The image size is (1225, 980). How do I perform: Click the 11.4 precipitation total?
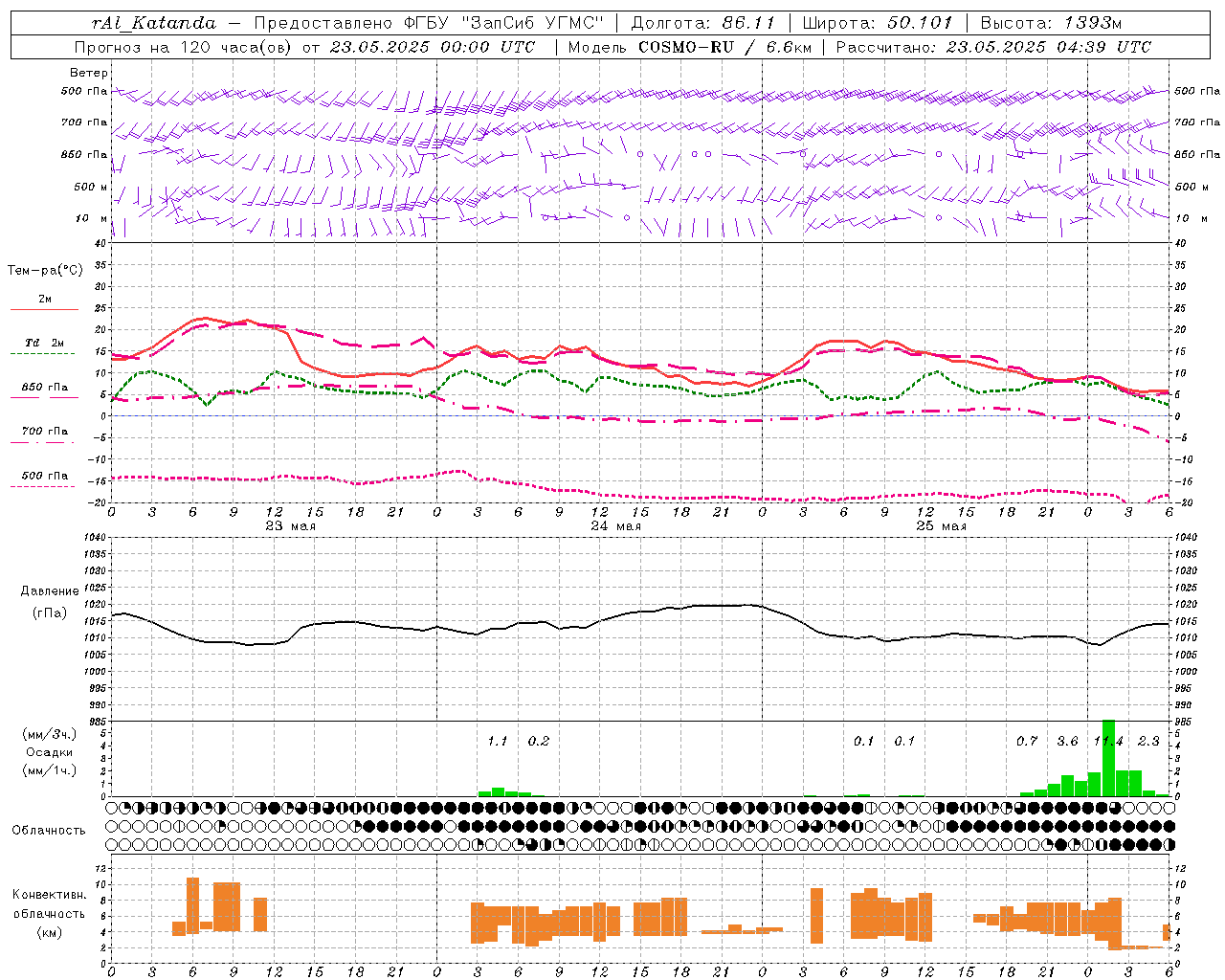[1108, 742]
